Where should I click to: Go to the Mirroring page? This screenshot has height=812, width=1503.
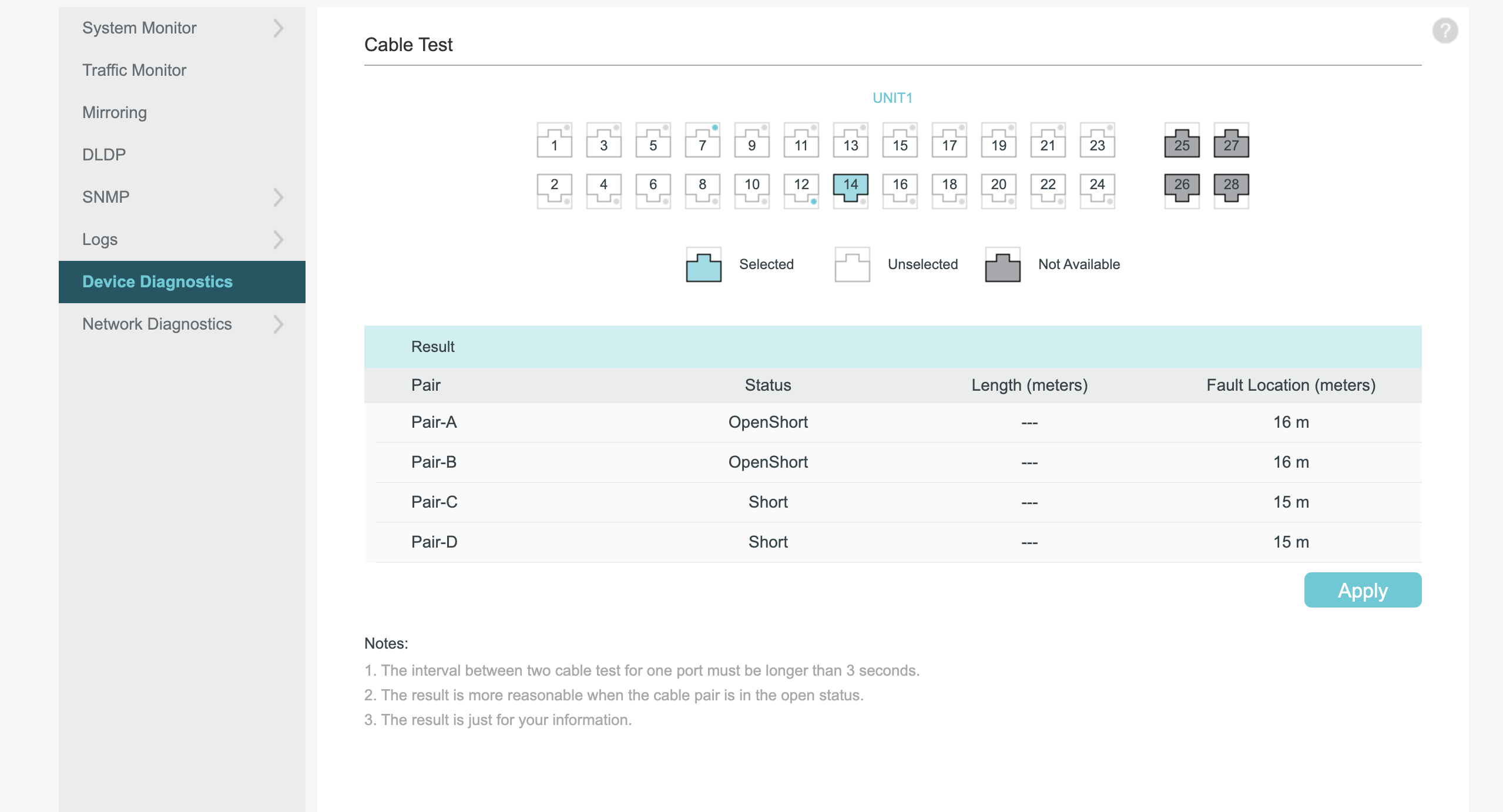pyautogui.click(x=115, y=113)
